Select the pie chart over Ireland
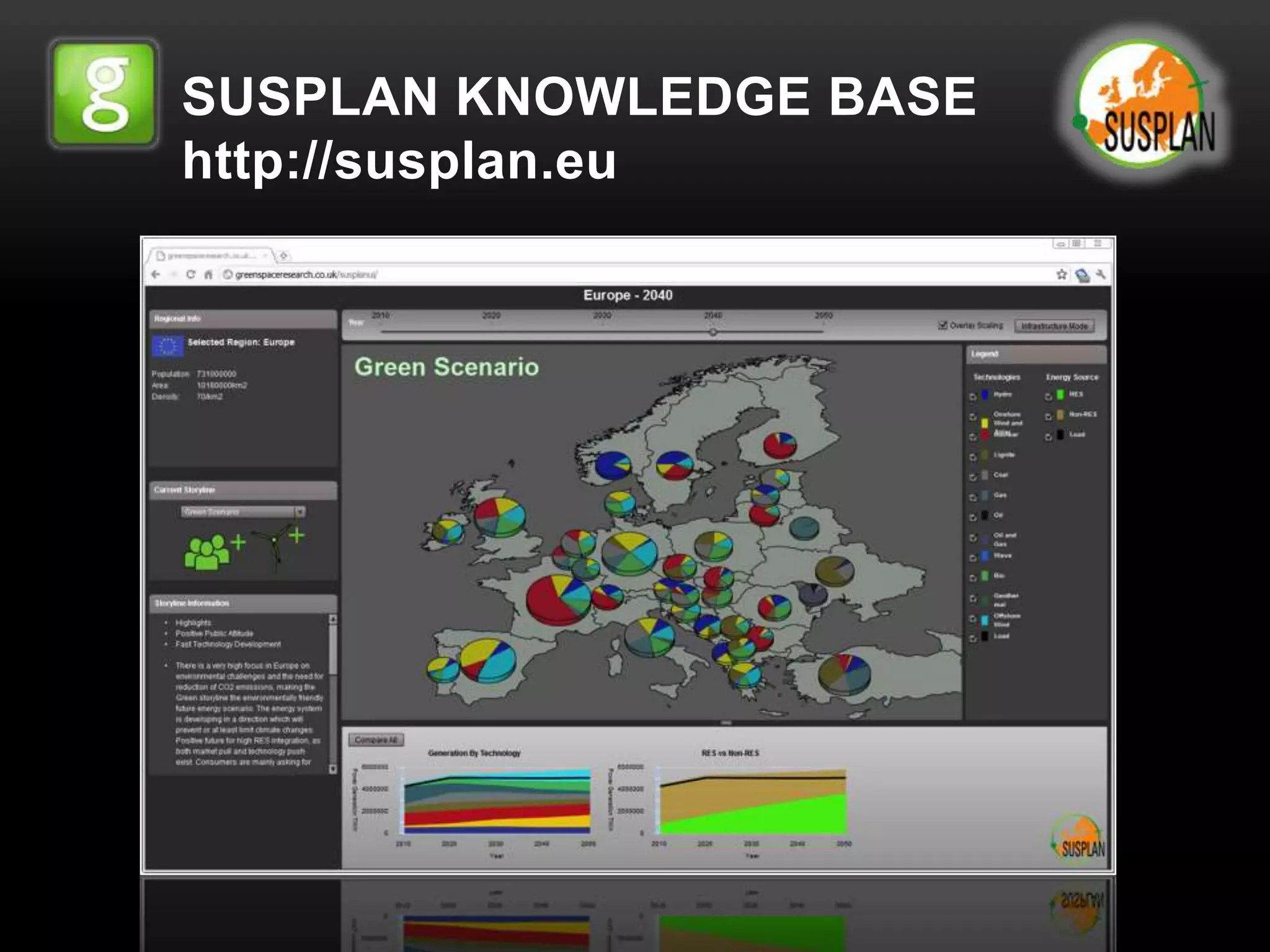This screenshot has width=1270, height=952. (448, 531)
